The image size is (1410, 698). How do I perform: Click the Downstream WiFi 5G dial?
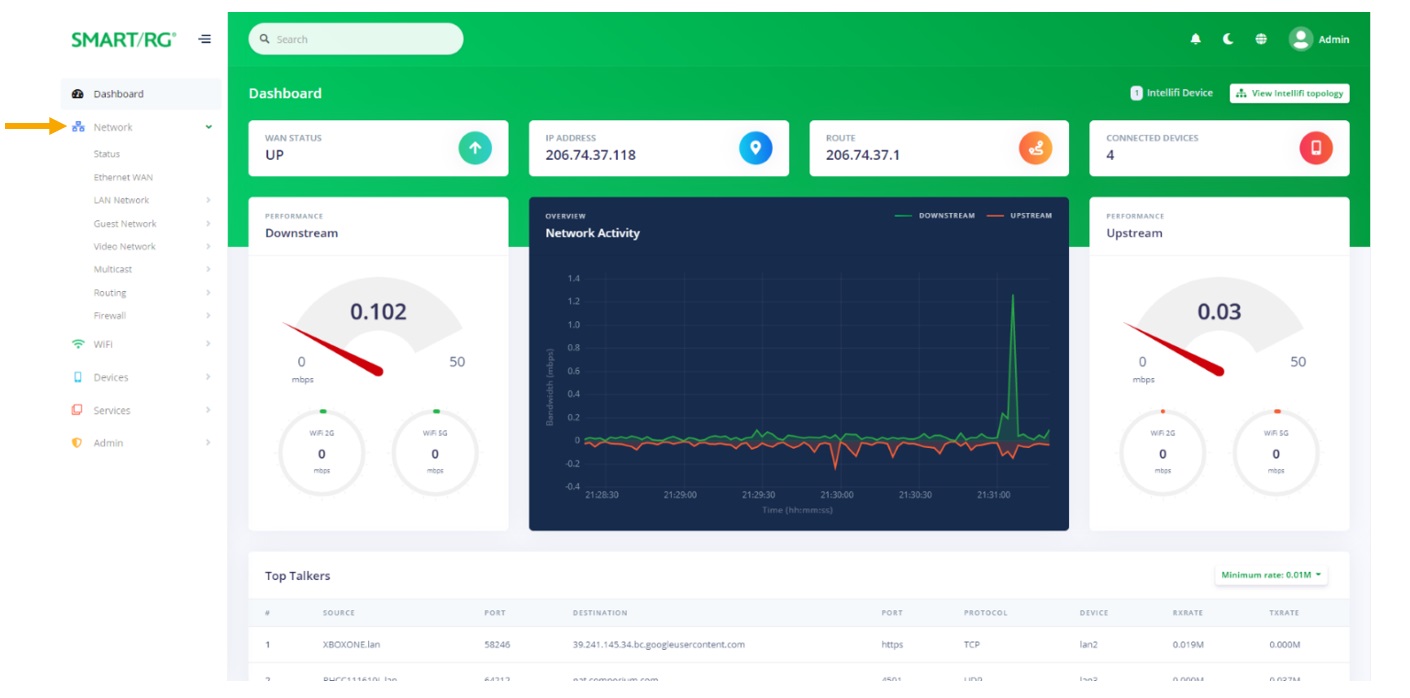pos(435,454)
